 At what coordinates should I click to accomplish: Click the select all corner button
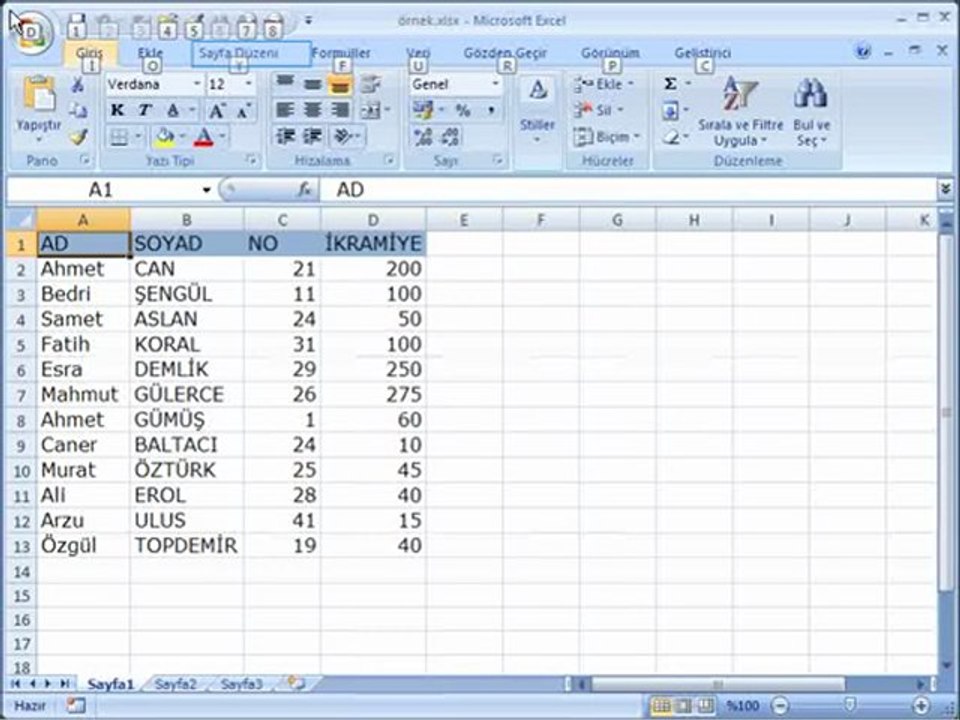point(20,220)
